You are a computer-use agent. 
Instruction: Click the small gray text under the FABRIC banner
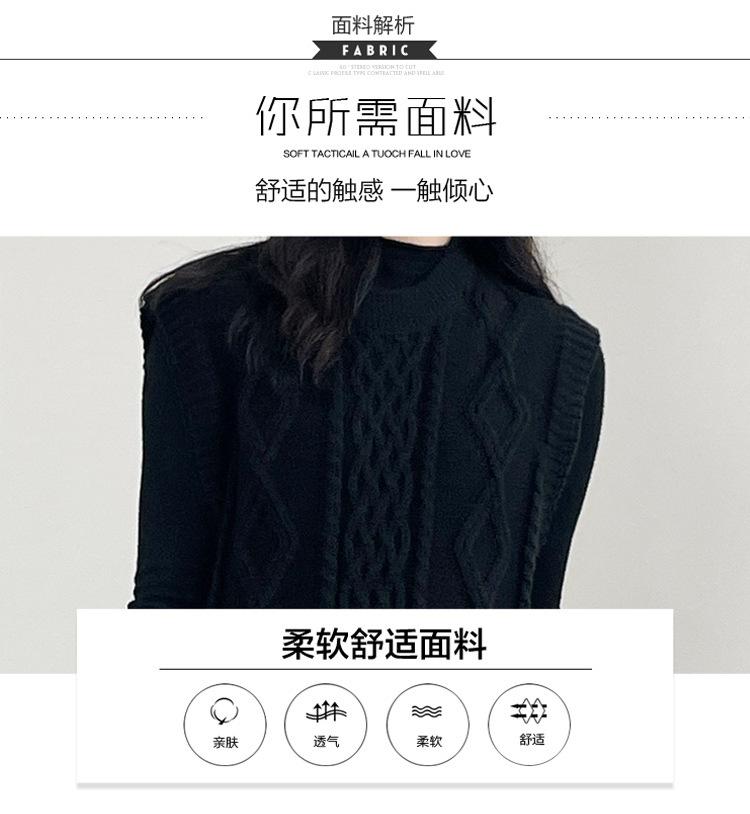[376, 70]
